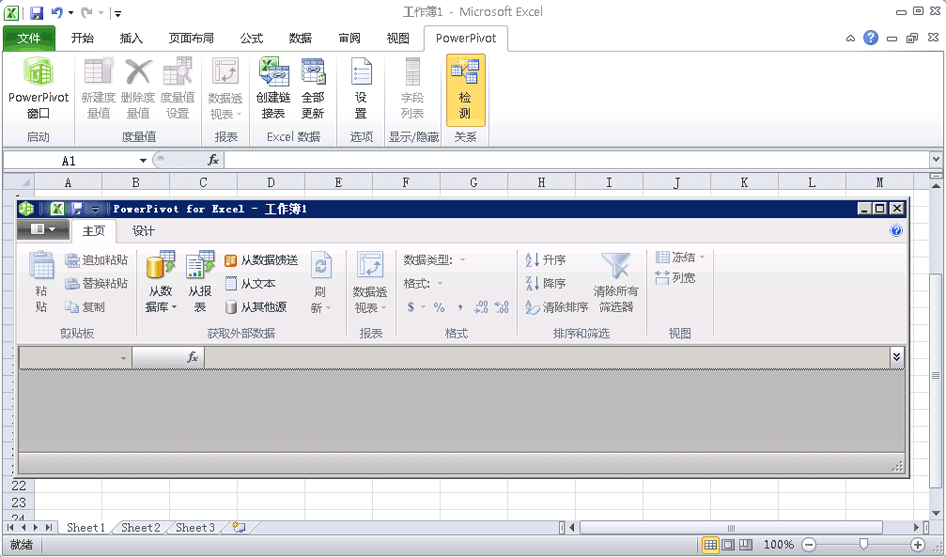The width and height of the screenshot is (946, 557).
Task: Click the increase decimal places icon
Action: pos(481,307)
